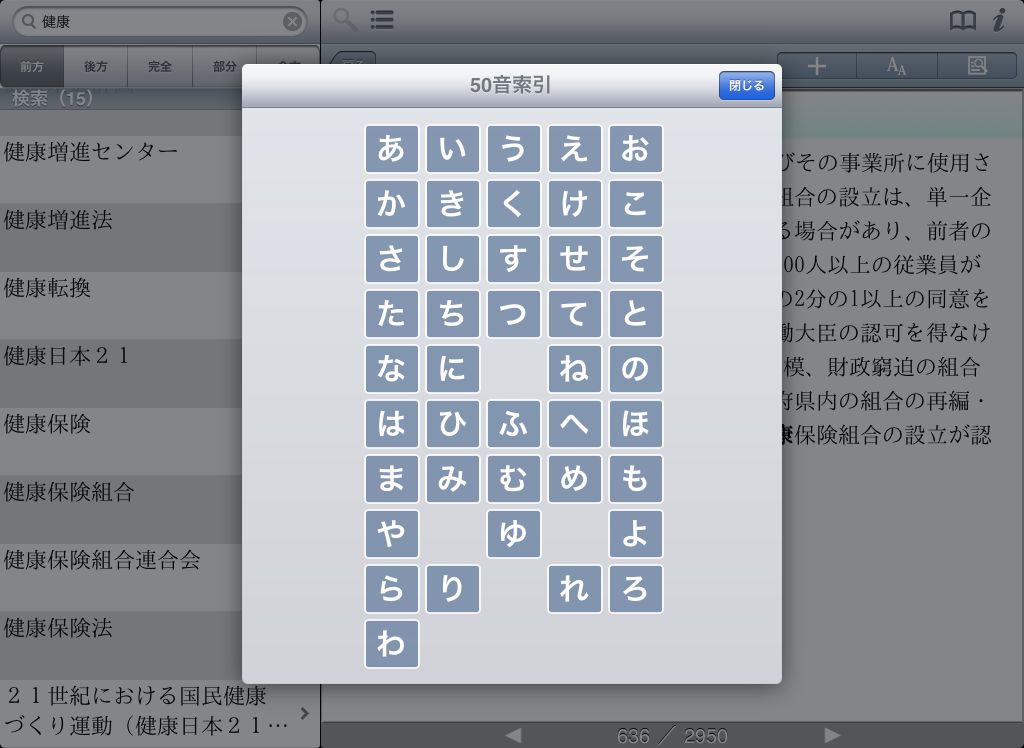The image size is (1024, 748).
Task: Go to the previous page arrow
Action: [x=513, y=736]
